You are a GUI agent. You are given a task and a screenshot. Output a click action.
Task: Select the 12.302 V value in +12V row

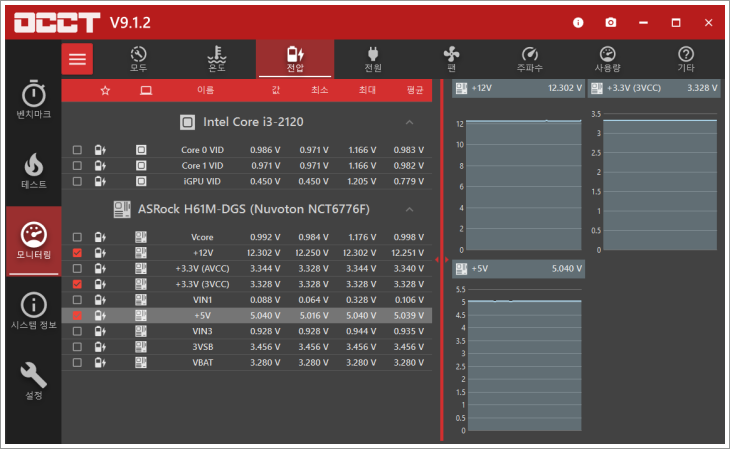tap(264, 253)
